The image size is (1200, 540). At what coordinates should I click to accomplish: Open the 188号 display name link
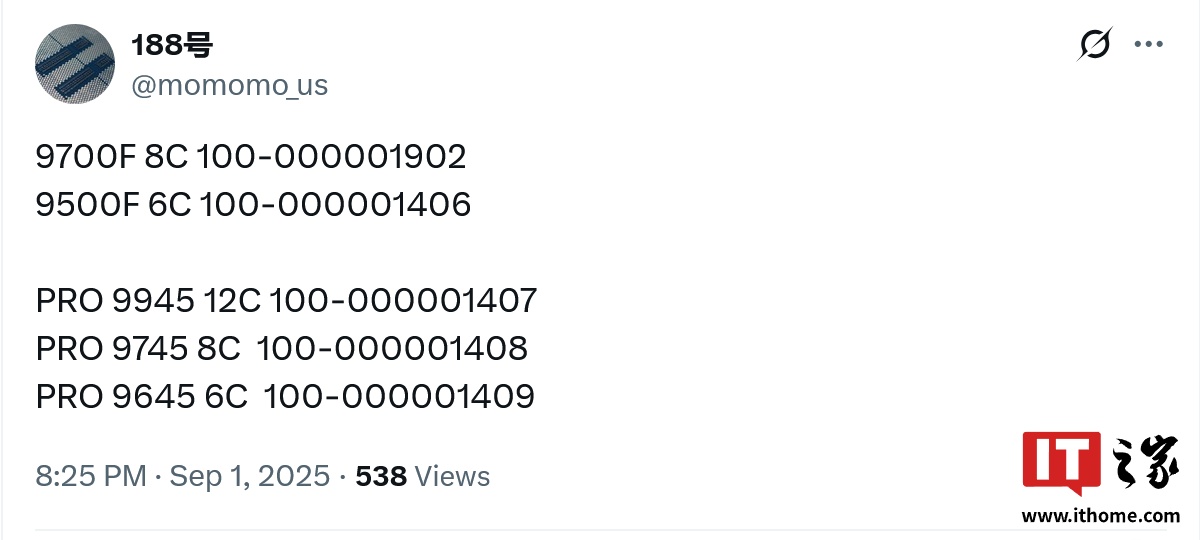point(172,45)
